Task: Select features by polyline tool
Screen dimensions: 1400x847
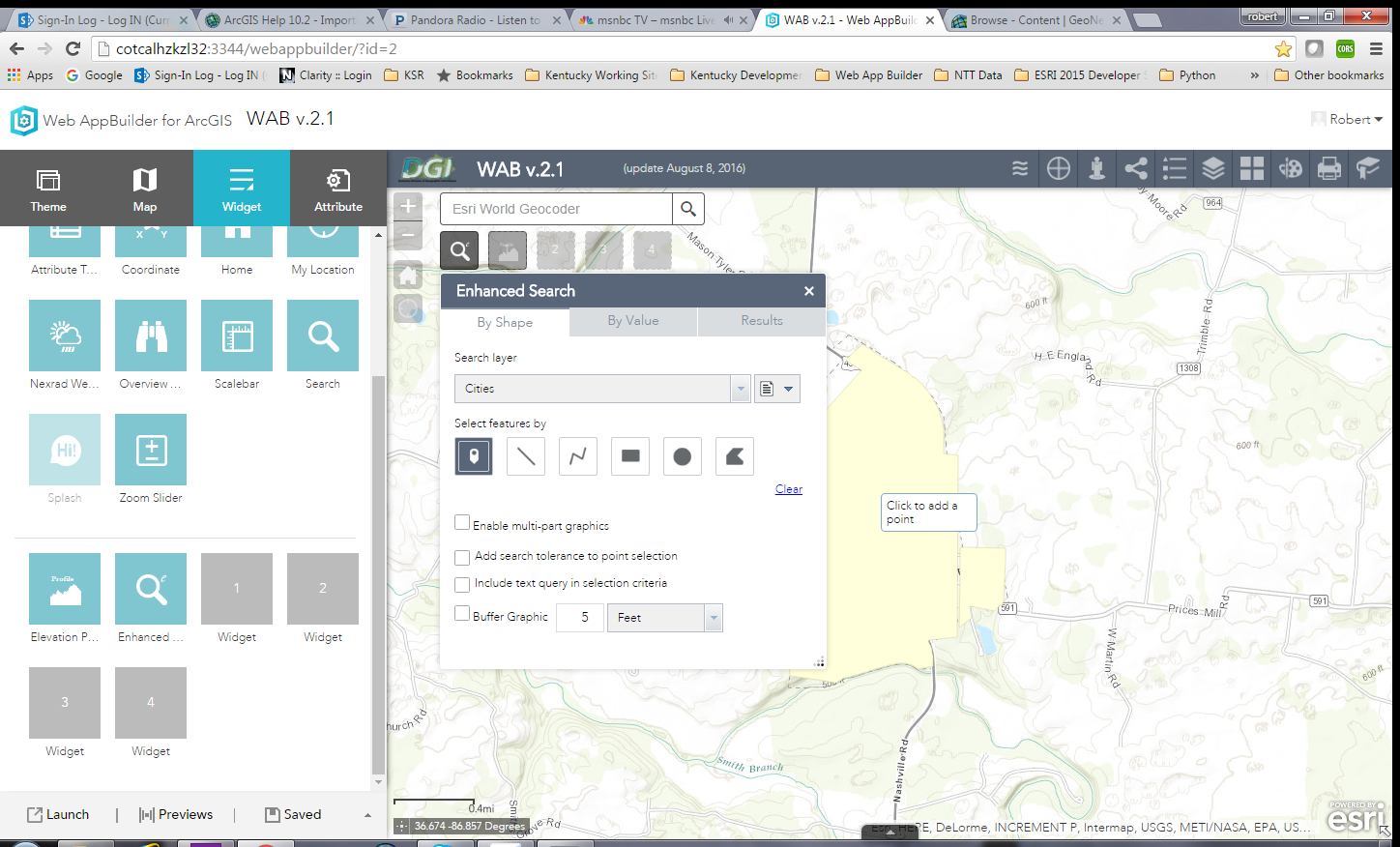Action: (x=578, y=456)
